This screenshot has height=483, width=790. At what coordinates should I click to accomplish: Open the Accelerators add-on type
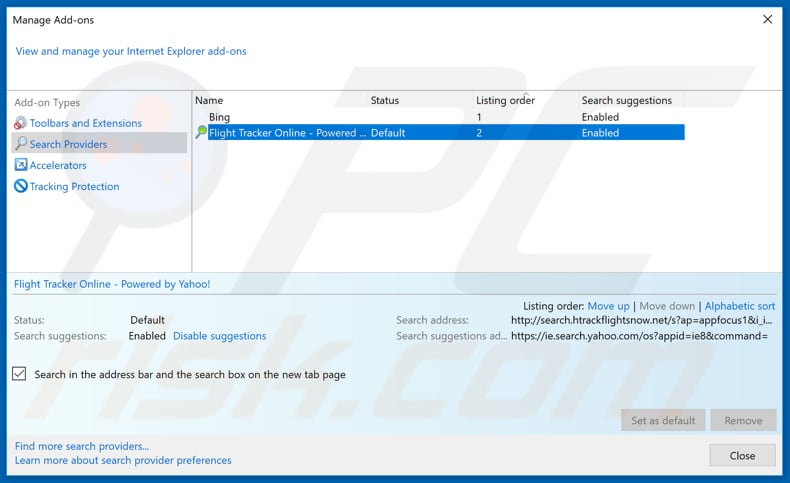coord(58,165)
